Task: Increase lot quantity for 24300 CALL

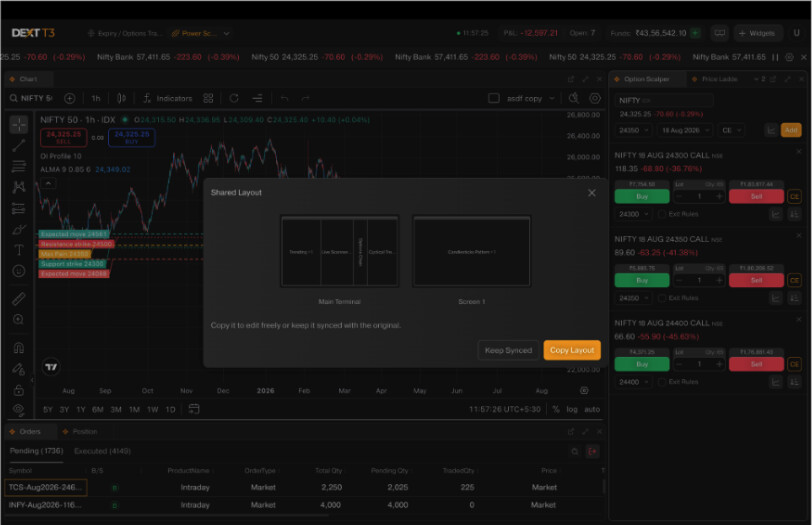Action: point(719,197)
